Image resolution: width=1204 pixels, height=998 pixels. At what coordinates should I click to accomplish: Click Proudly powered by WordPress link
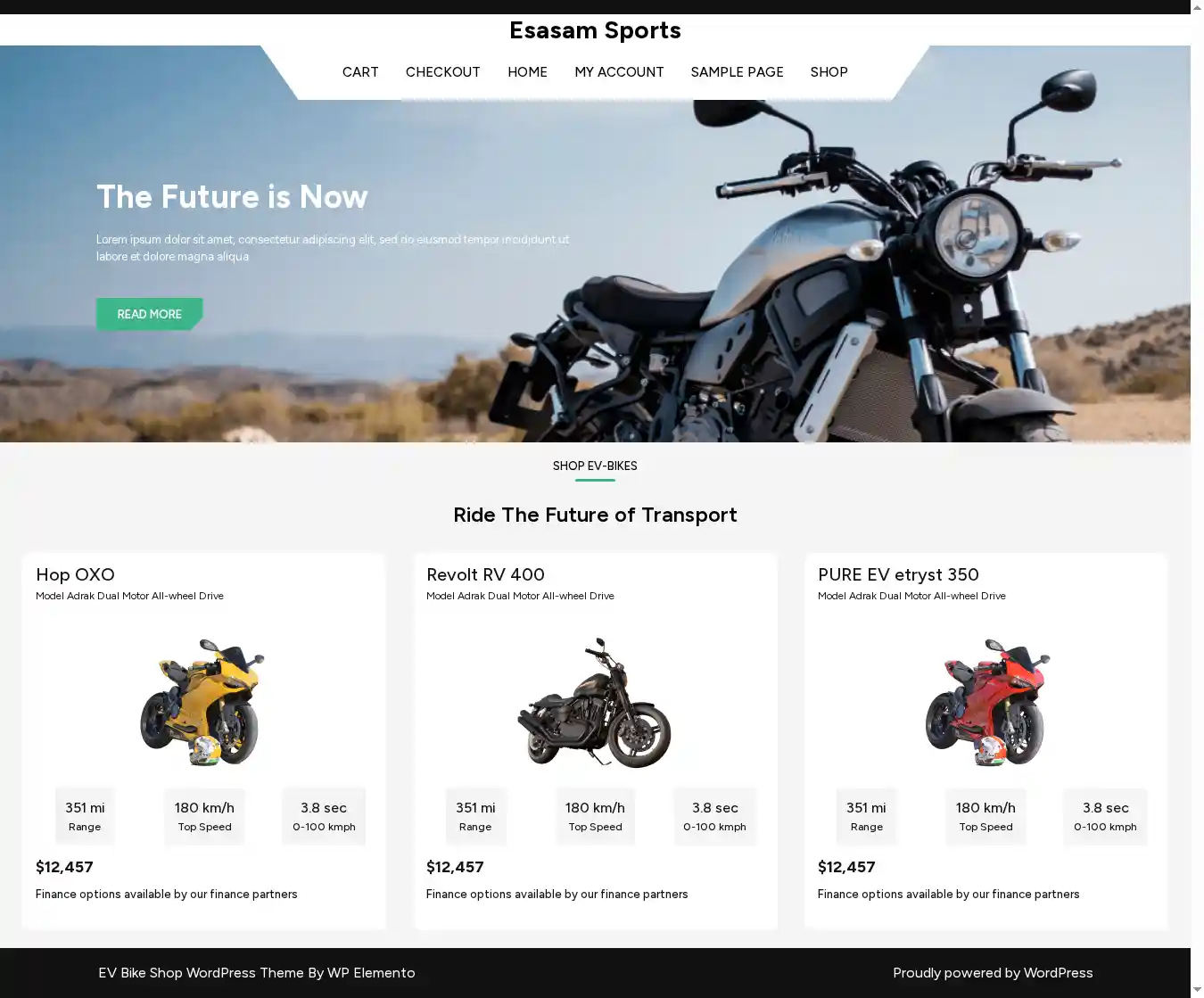(993, 973)
